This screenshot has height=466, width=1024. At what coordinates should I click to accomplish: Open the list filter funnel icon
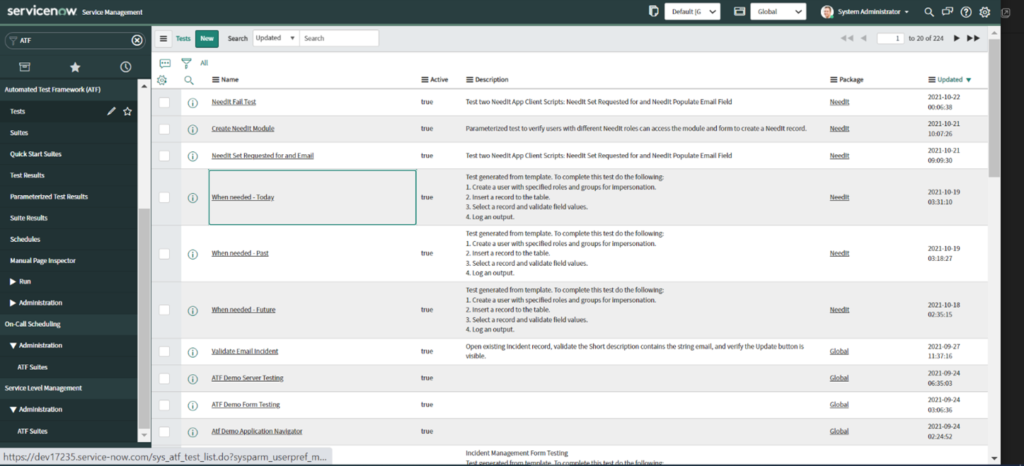[186, 63]
